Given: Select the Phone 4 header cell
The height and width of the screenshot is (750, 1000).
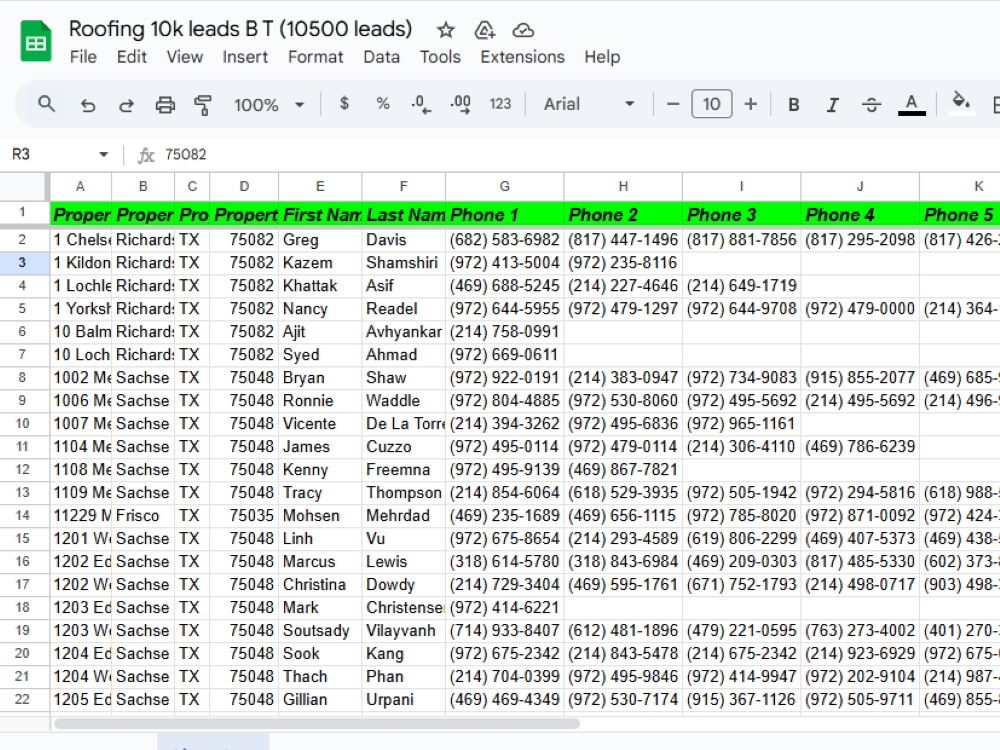Looking at the screenshot, I should (860, 214).
